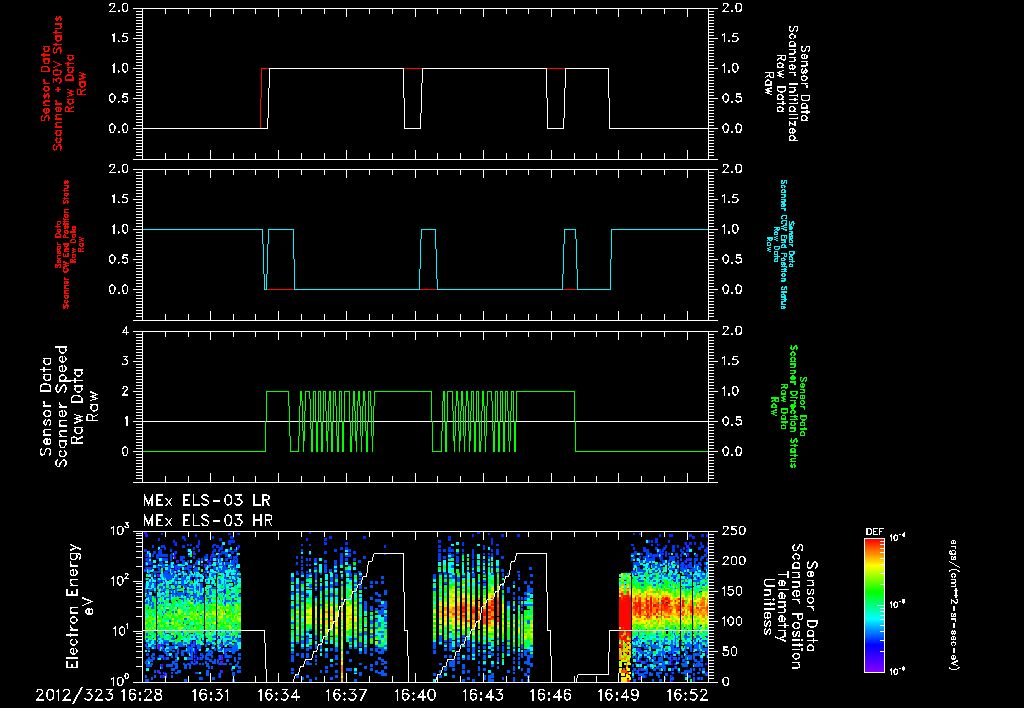The image size is (1024, 708).
Task: Click the 16:43 time axis label
Action: [x=483, y=696]
